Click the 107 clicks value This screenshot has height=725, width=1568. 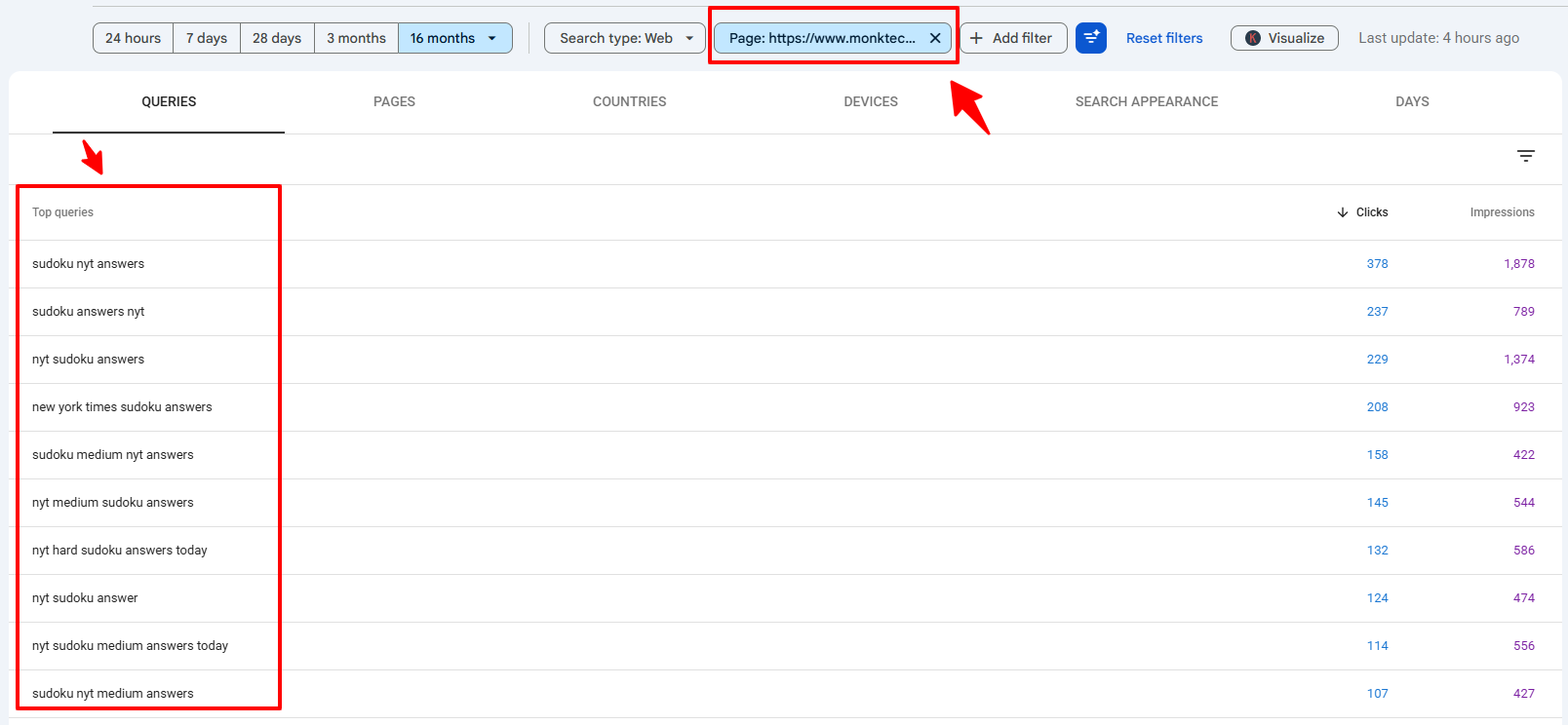pos(1377,694)
